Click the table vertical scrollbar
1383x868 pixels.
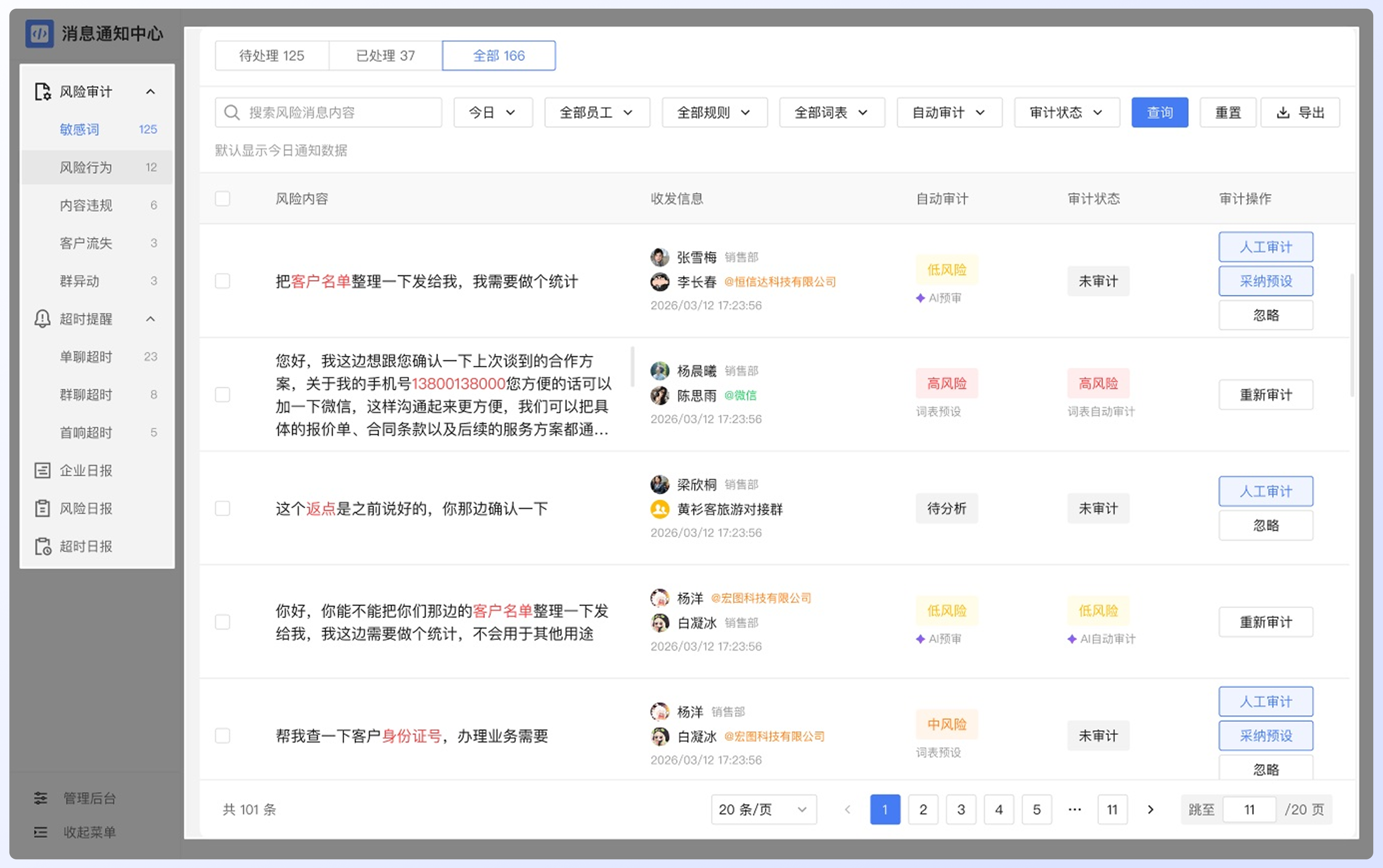click(x=1351, y=336)
